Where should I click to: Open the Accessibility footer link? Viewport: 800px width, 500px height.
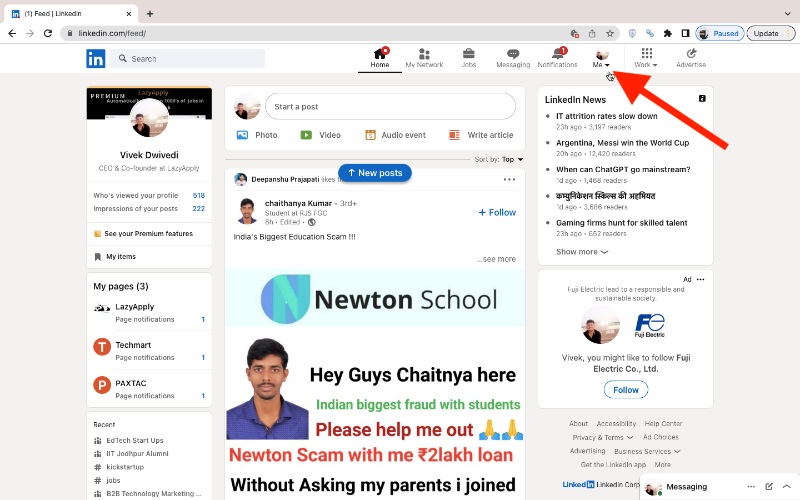point(616,423)
